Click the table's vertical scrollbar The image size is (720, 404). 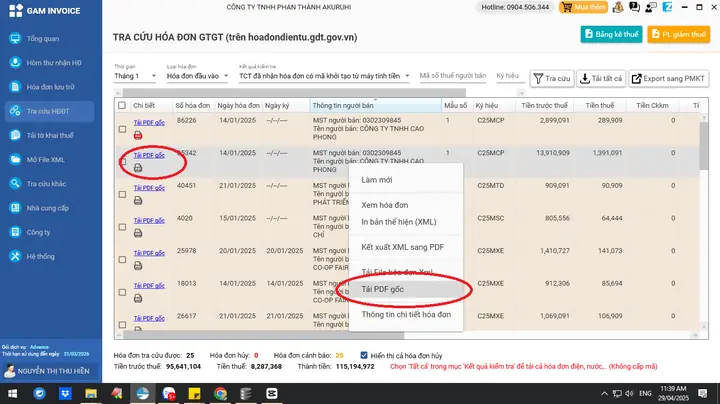[x=703, y=223]
